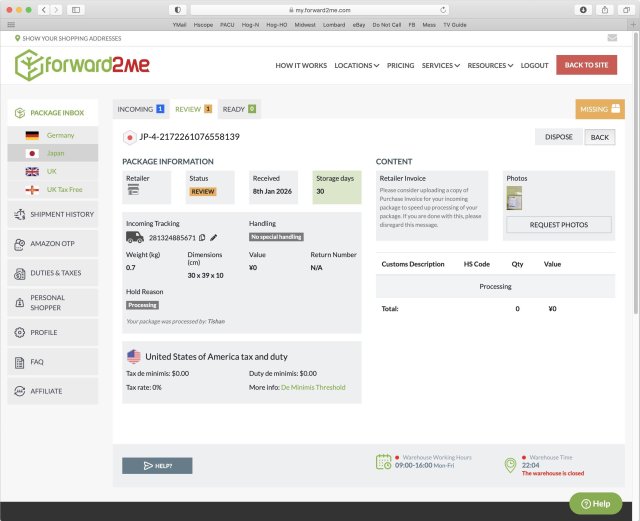Open the package photo thumbnail
The width and height of the screenshot is (640, 521).
coord(515,198)
